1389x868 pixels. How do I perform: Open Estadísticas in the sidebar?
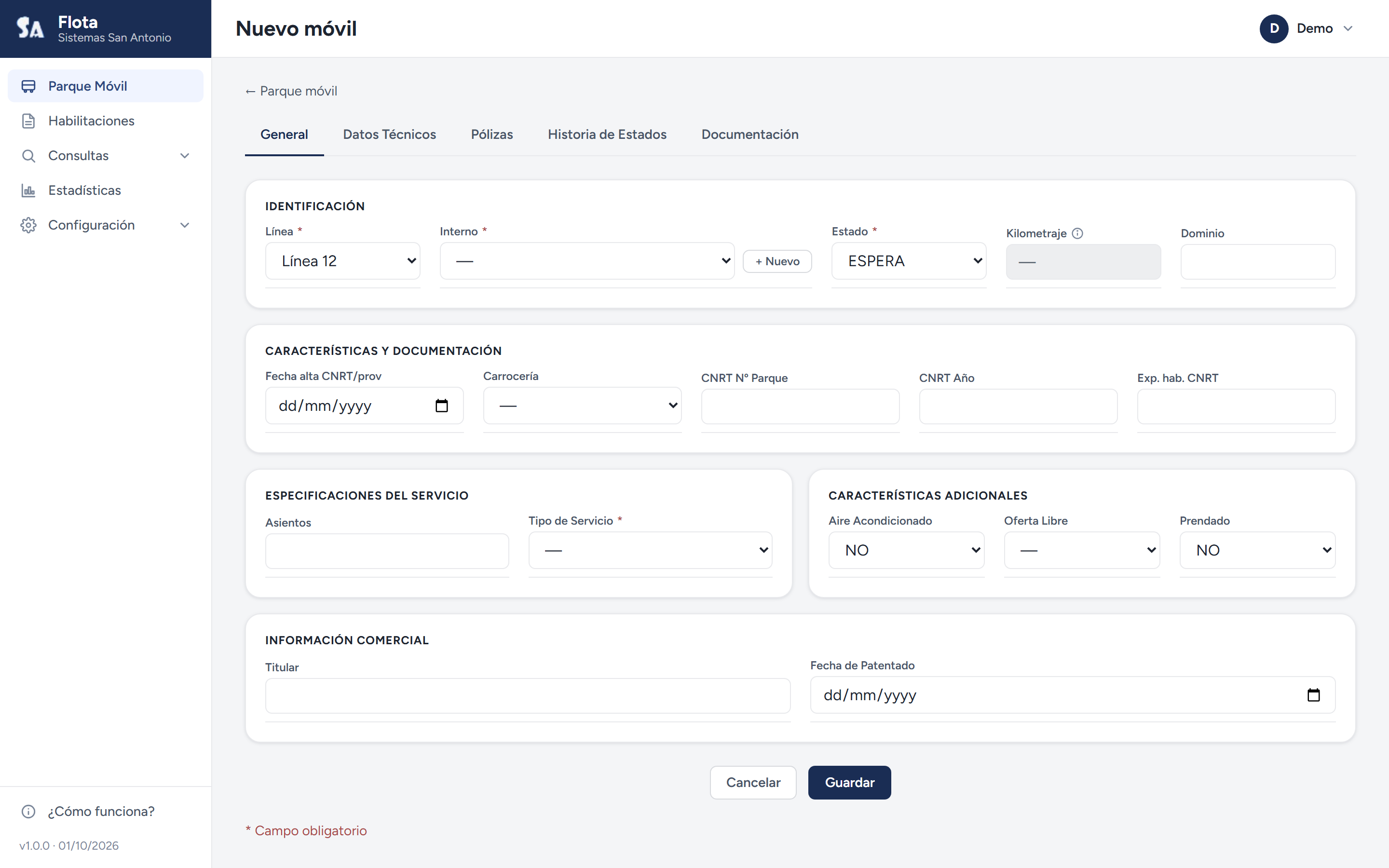[x=106, y=190]
